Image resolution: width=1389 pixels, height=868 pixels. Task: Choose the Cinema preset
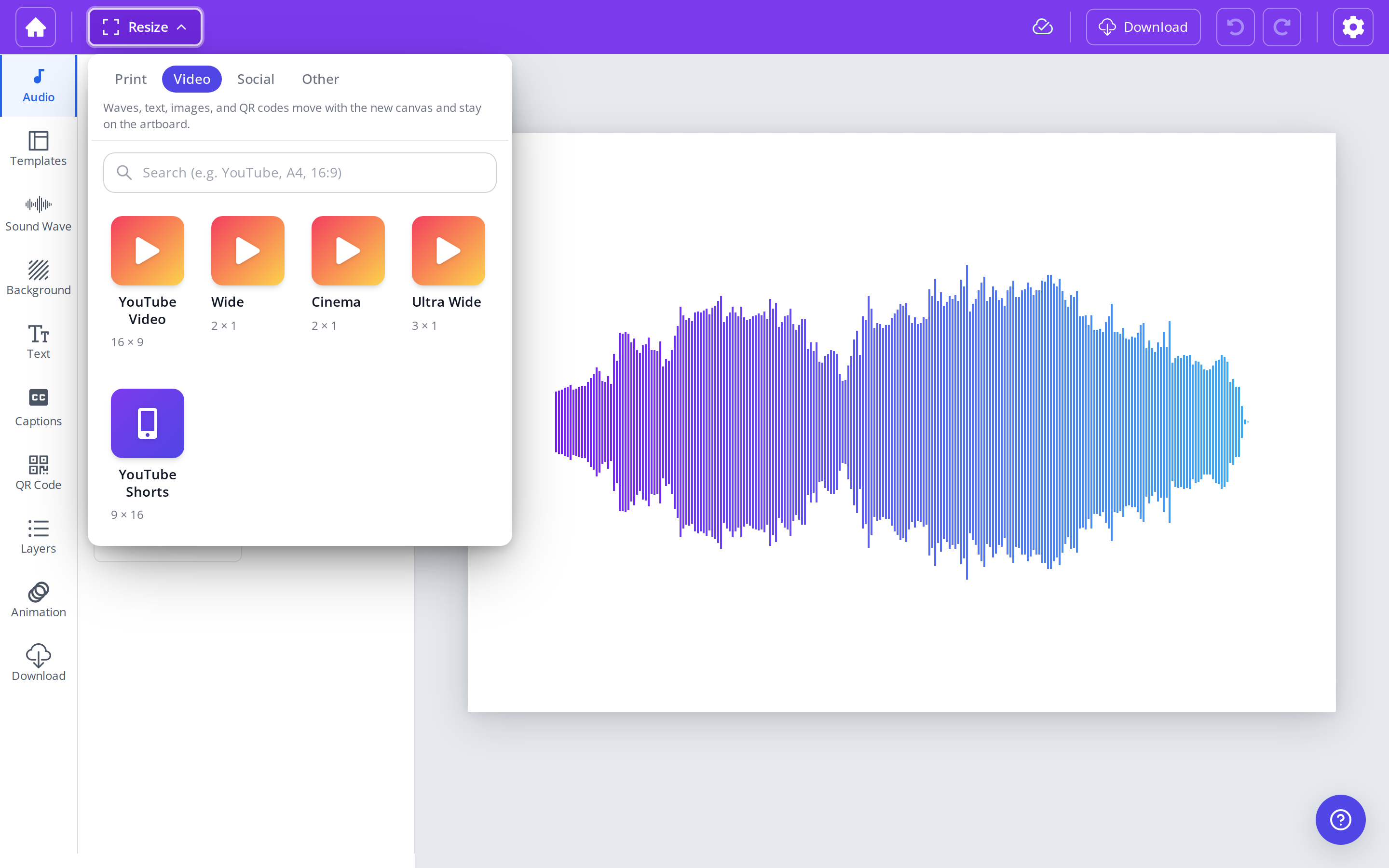point(348,274)
